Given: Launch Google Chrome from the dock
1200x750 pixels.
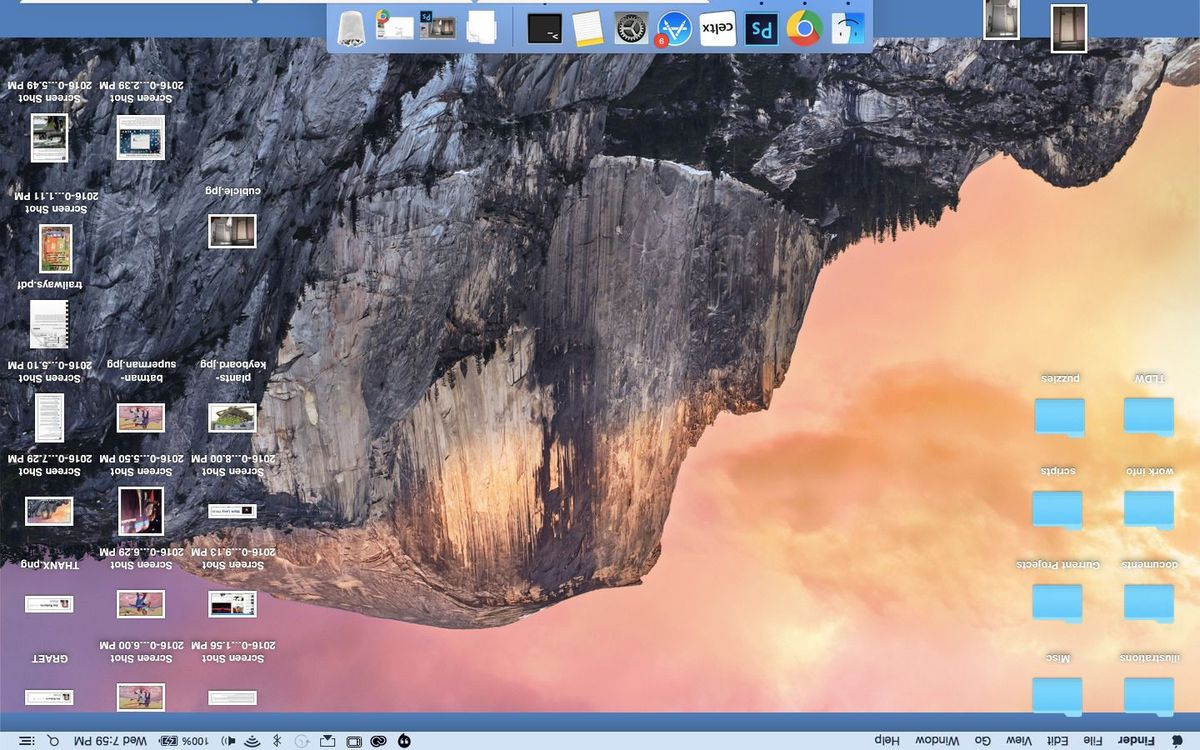Looking at the screenshot, I should (804, 28).
